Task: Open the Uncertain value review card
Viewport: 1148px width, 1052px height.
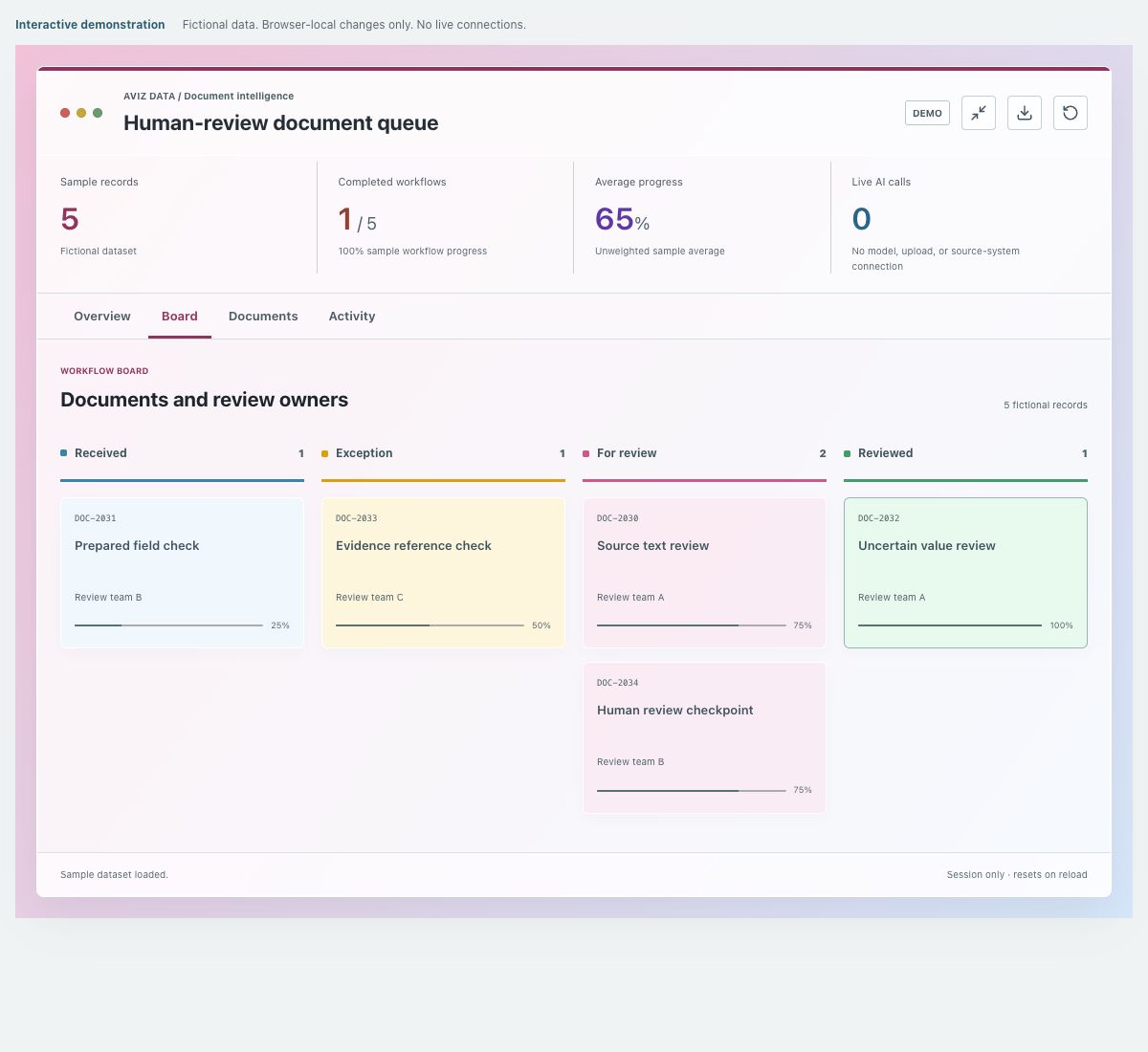Action: tap(965, 573)
